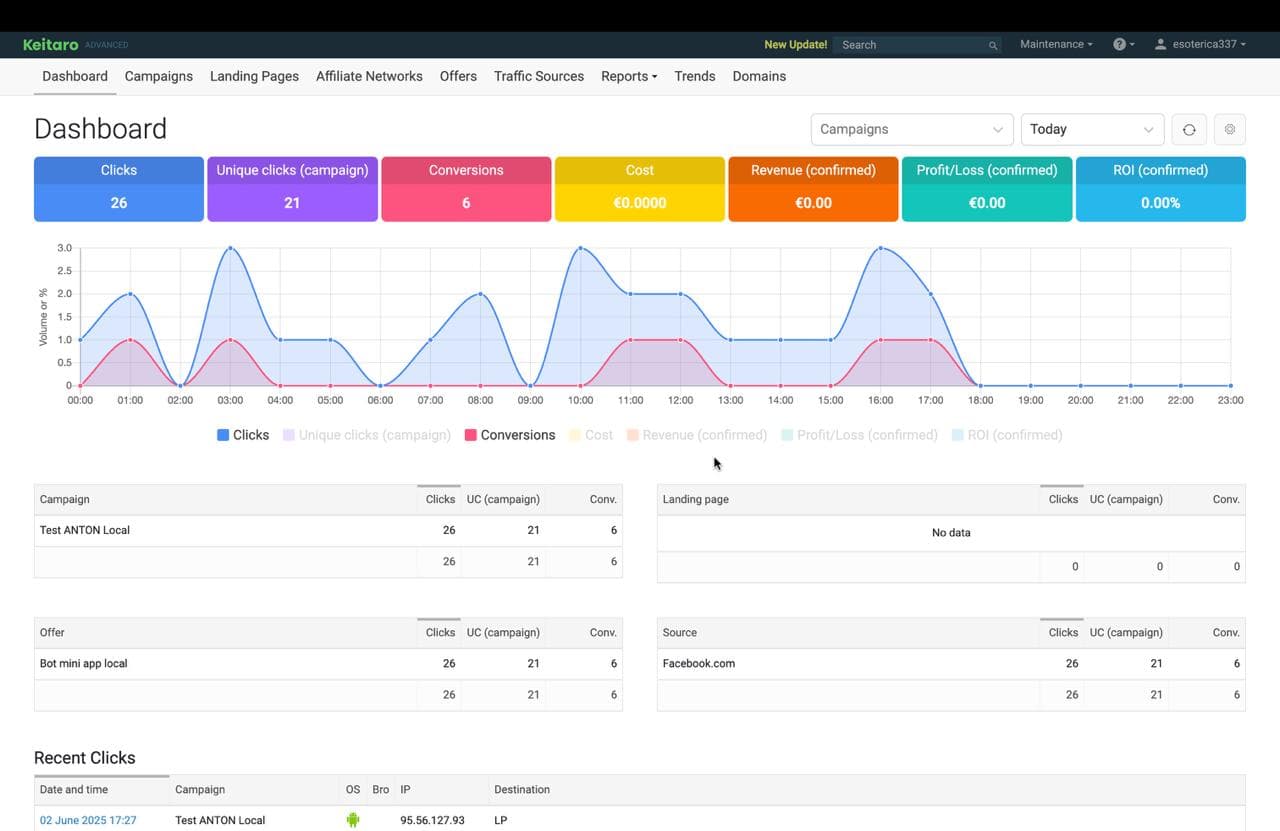This screenshot has width=1280, height=831.
Task: Click the No data landing page cell
Action: [951, 533]
